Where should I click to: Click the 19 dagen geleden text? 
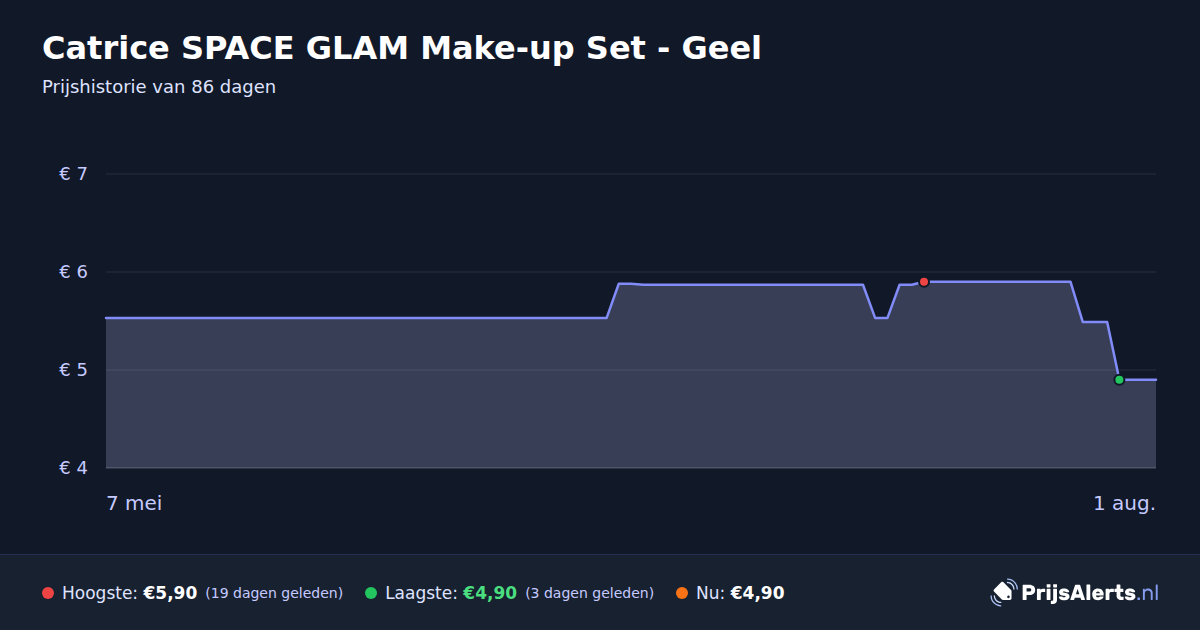pos(274,593)
